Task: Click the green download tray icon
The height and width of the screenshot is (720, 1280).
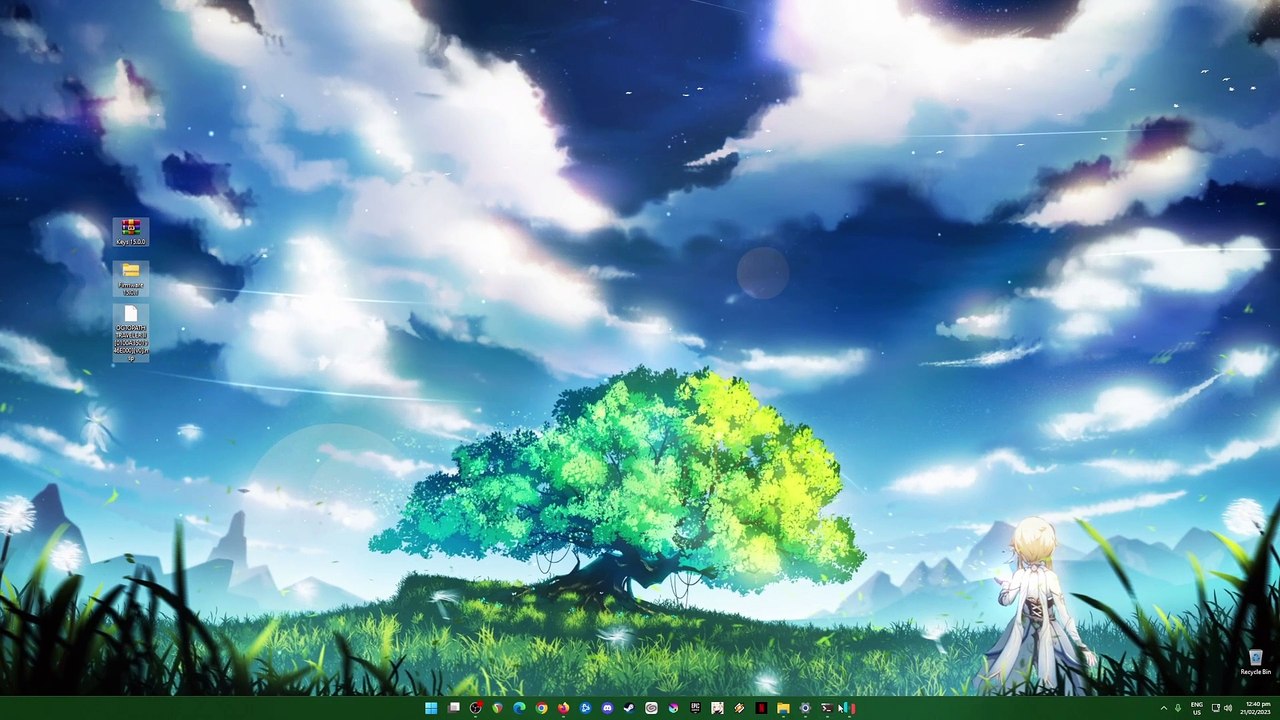Action: [1178, 708]
